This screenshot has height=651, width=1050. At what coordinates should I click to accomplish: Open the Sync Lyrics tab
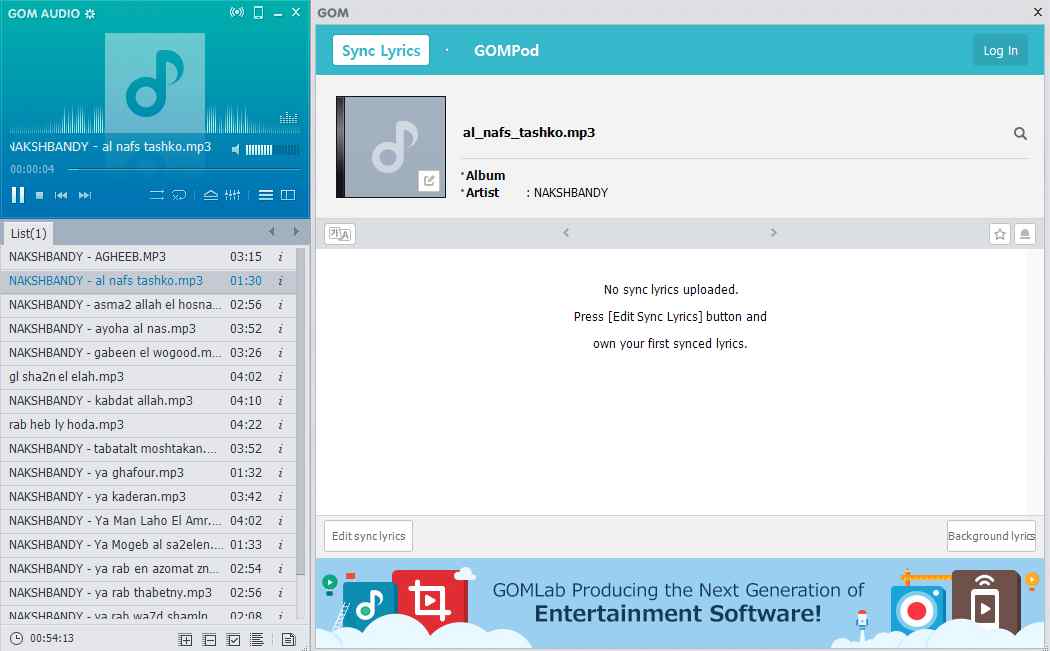coord(381,50)
